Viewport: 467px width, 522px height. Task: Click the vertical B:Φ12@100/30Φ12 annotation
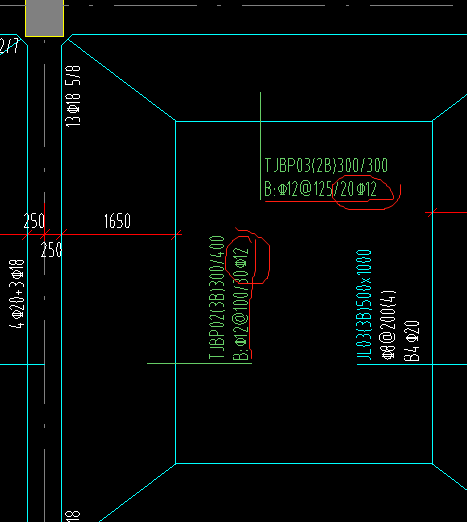(241, 304)
